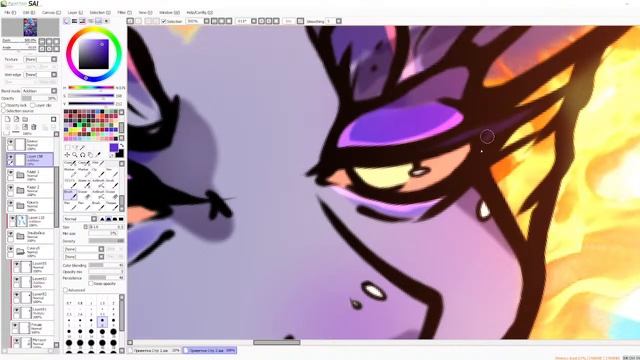Click the foreground purple color swatch
The width and height of the screenshot is (640, 360).
(113, 147)
